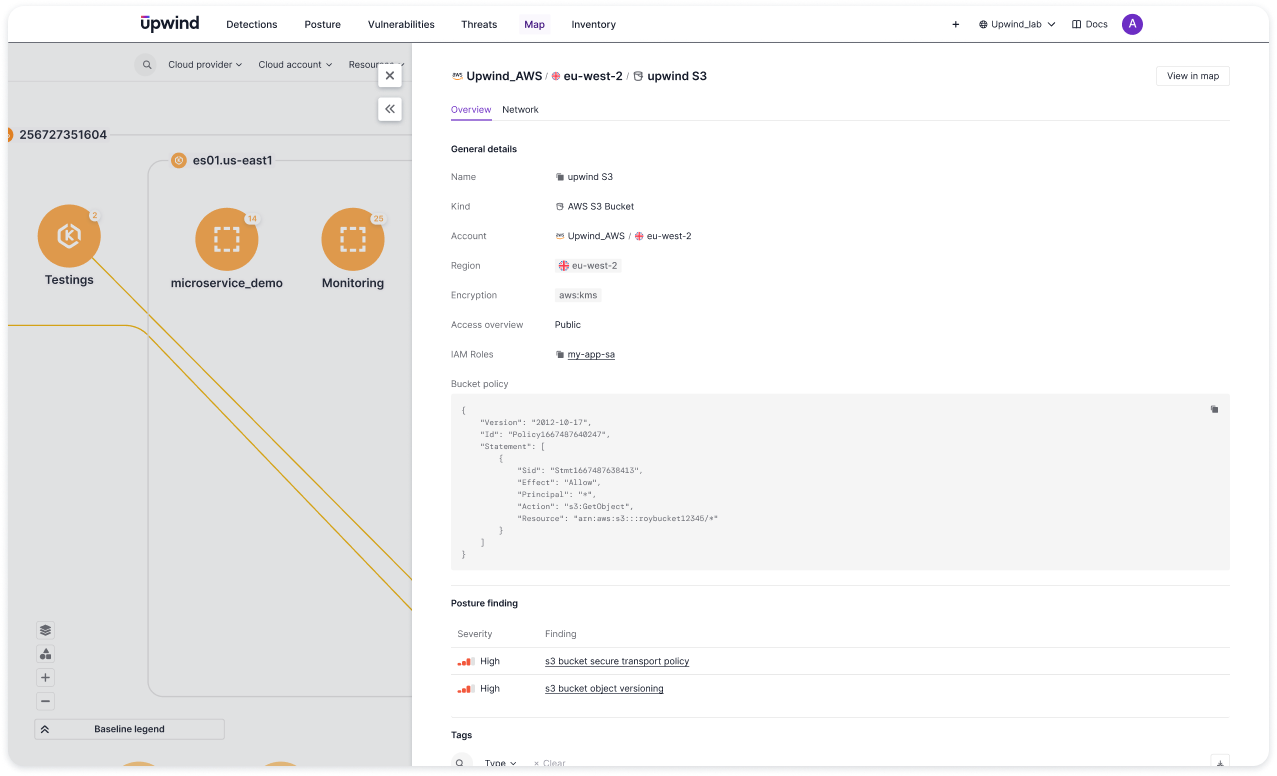Open the resource grouping icon below the layers icon

pyautogui.click(x=45, y=654)
